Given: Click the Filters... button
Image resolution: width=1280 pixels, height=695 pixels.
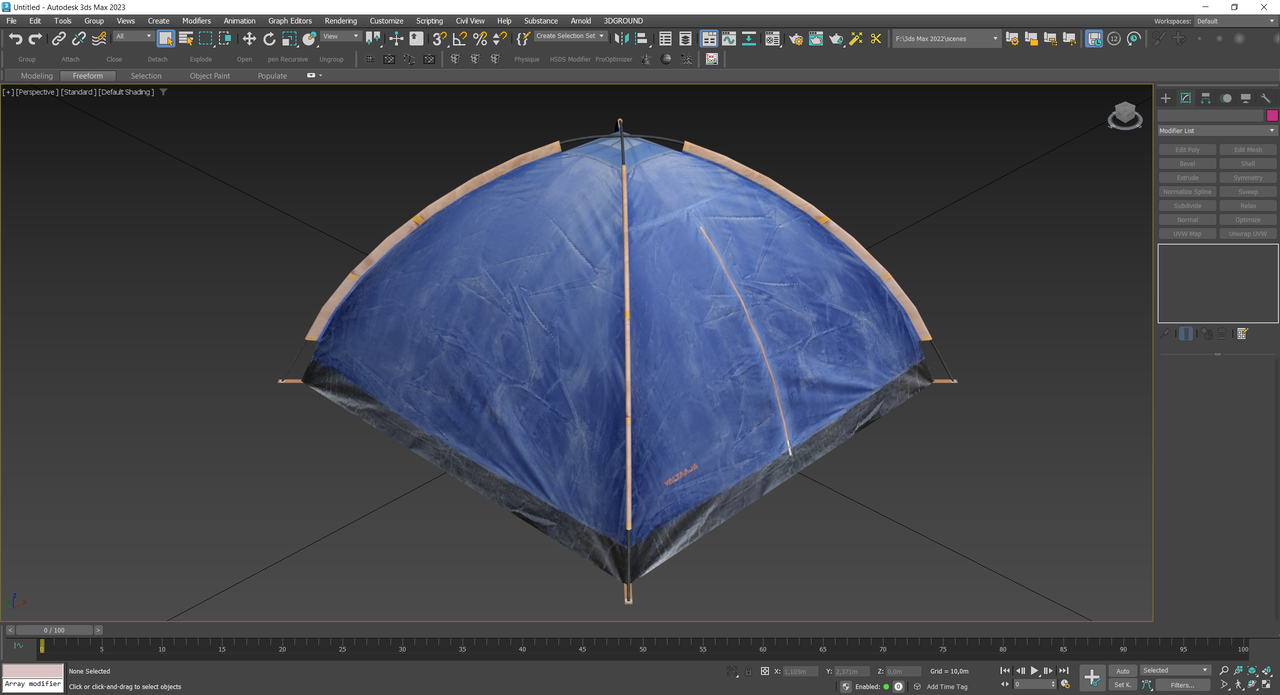Looking at the screenshot, I should (1181, 685).
